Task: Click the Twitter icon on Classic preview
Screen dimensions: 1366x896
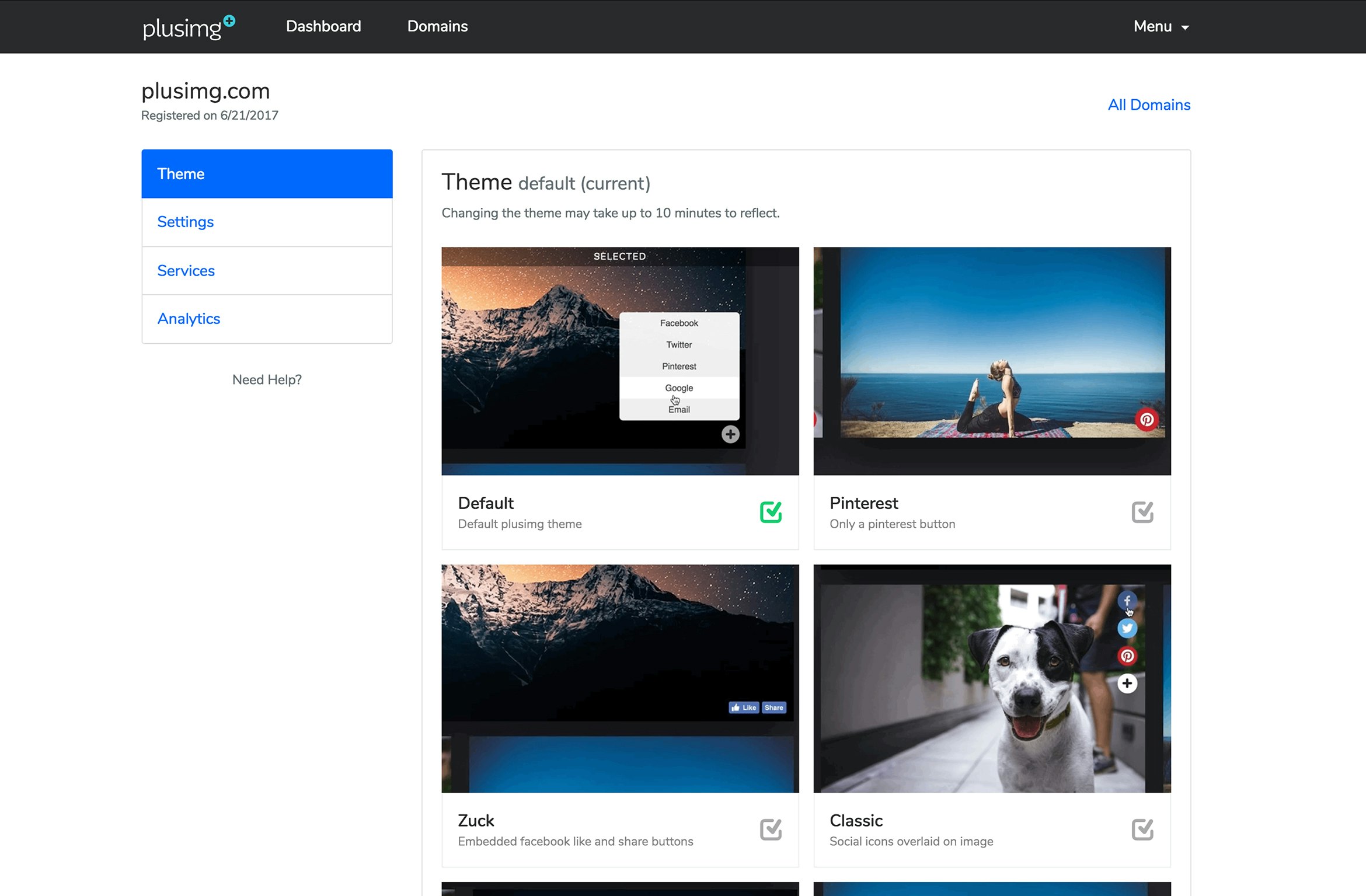Action: tap(1127, 629)
